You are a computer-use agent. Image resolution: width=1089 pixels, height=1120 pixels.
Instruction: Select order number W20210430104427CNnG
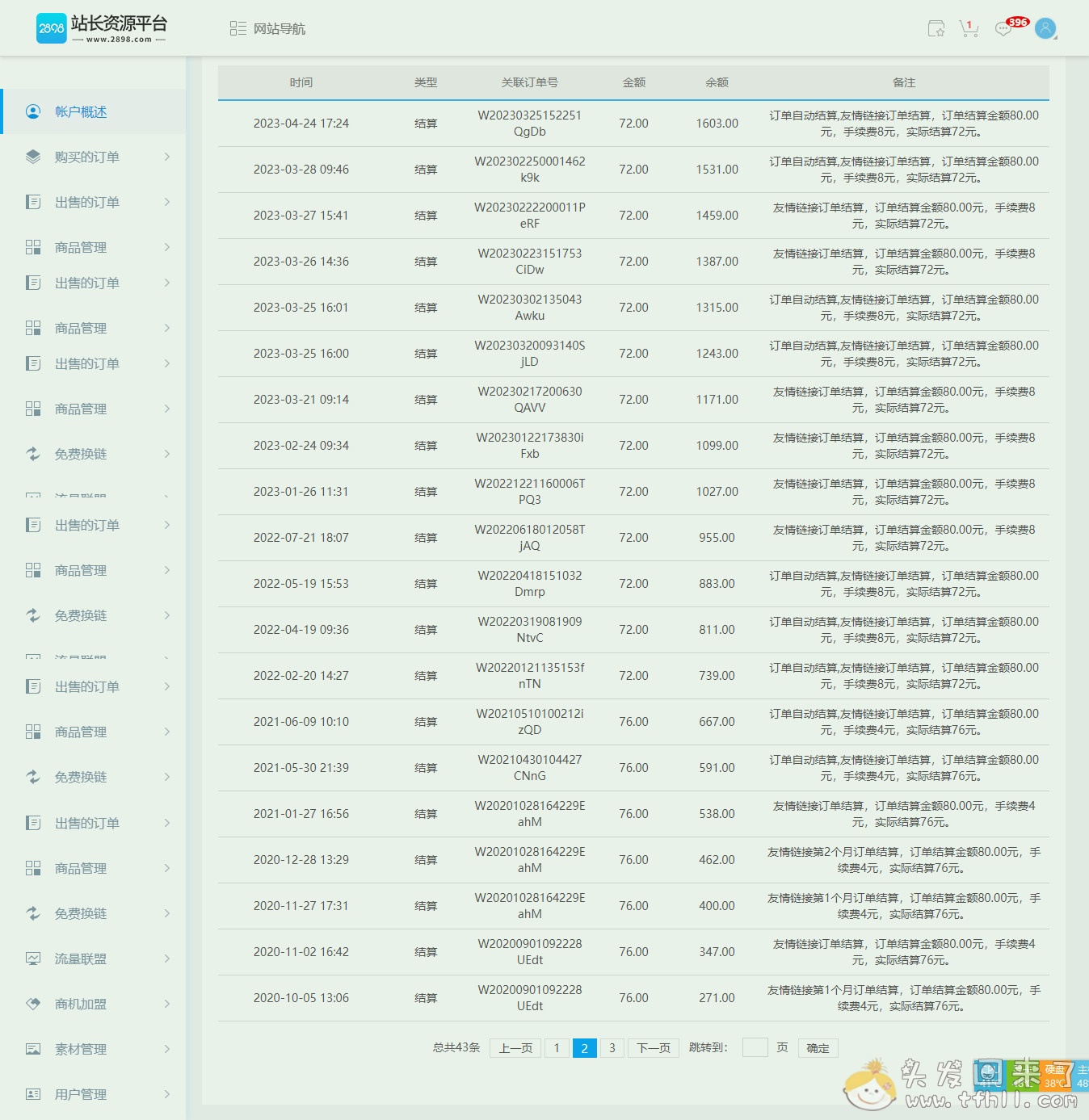(530, 768)
